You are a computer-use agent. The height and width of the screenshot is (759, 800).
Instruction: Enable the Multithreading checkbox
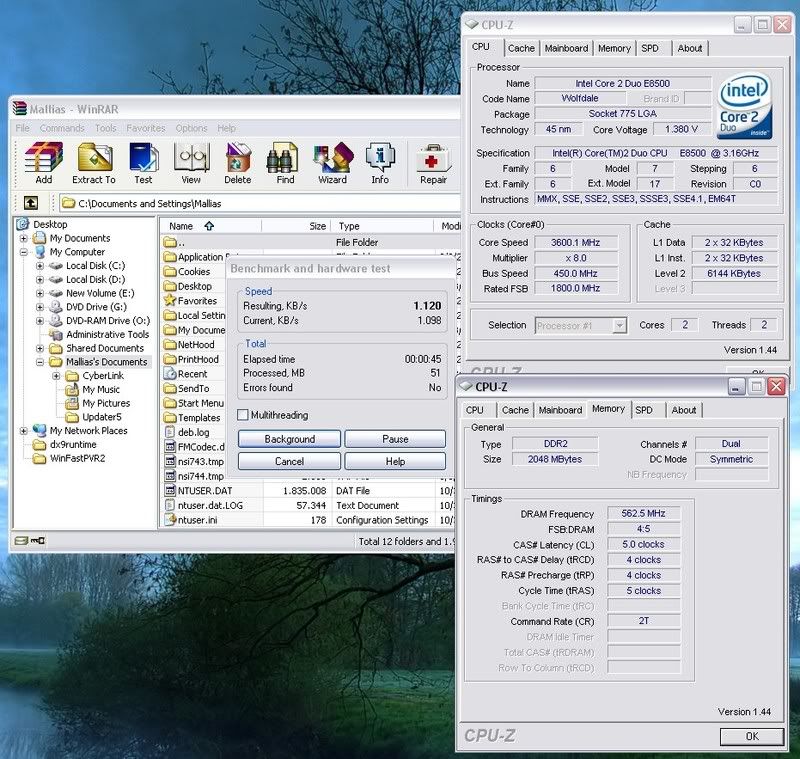(x=243, y=415)
